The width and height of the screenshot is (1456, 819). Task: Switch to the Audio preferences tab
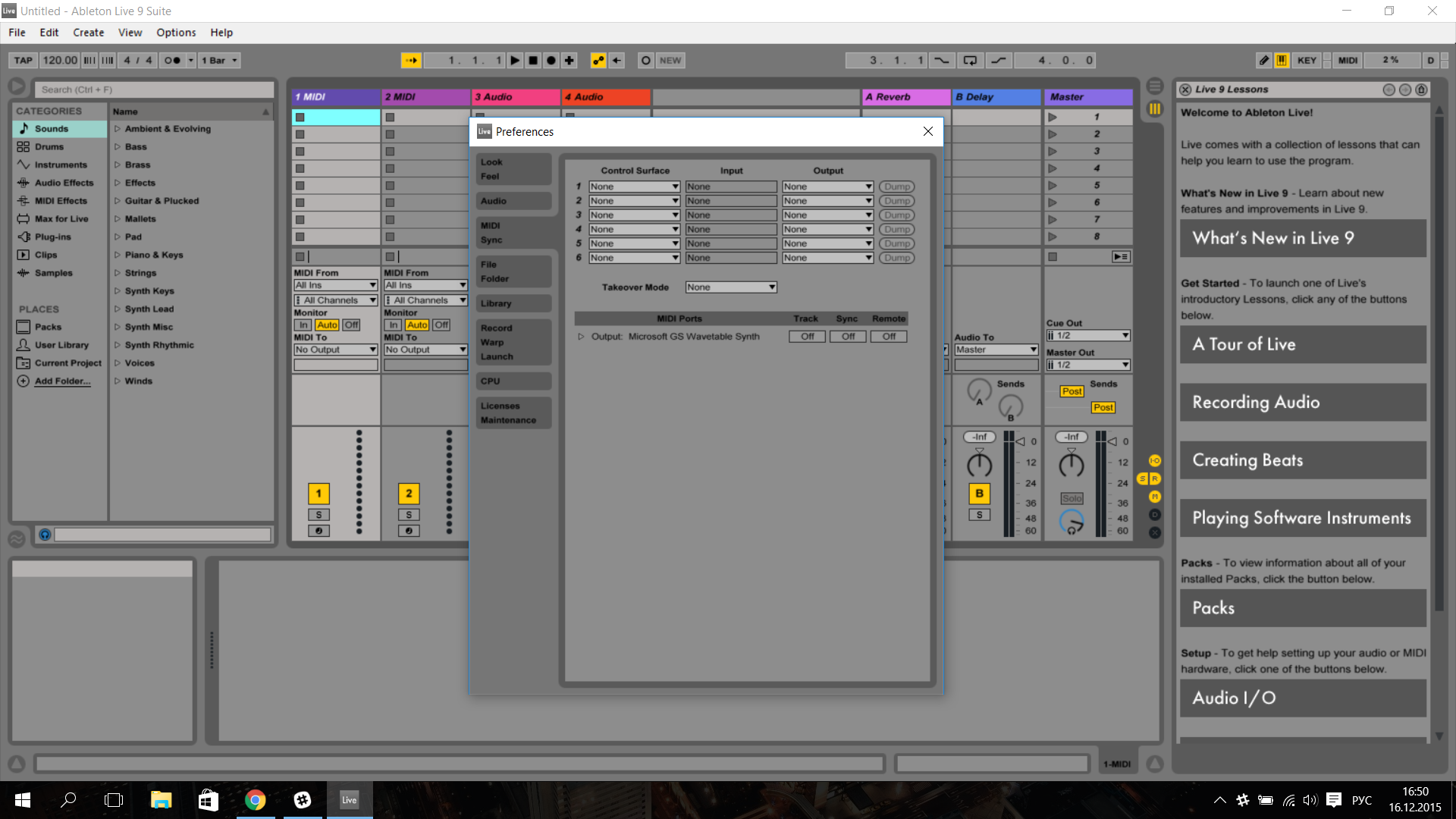coord(513,201)
